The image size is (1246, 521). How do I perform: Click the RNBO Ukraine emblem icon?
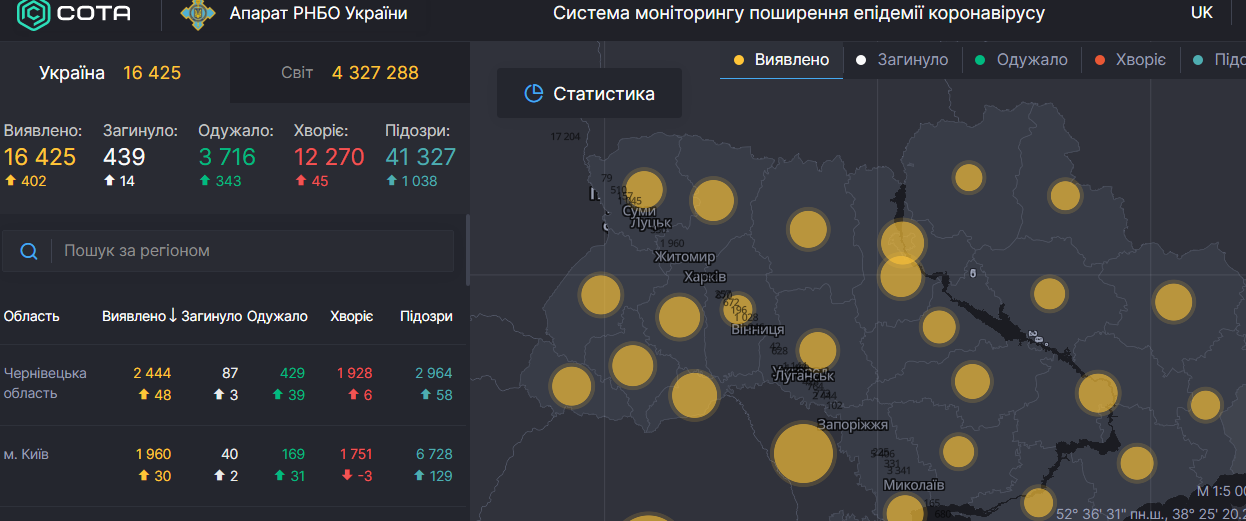click(194, 14)
